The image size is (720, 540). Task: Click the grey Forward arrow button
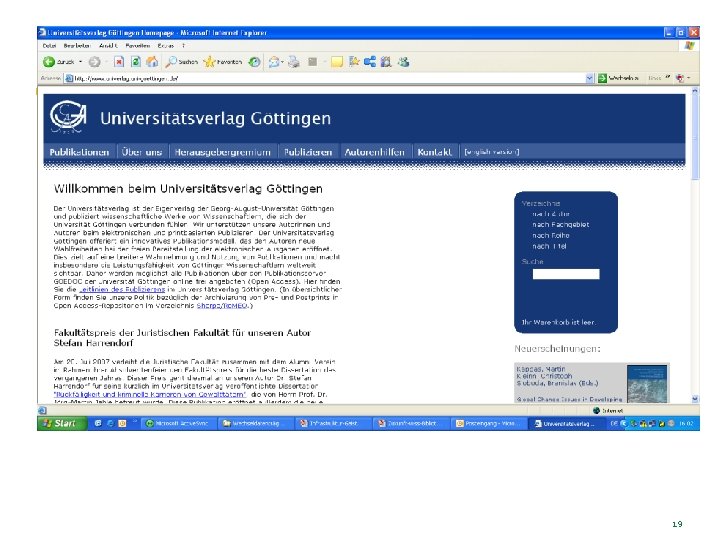click(94, 62)
